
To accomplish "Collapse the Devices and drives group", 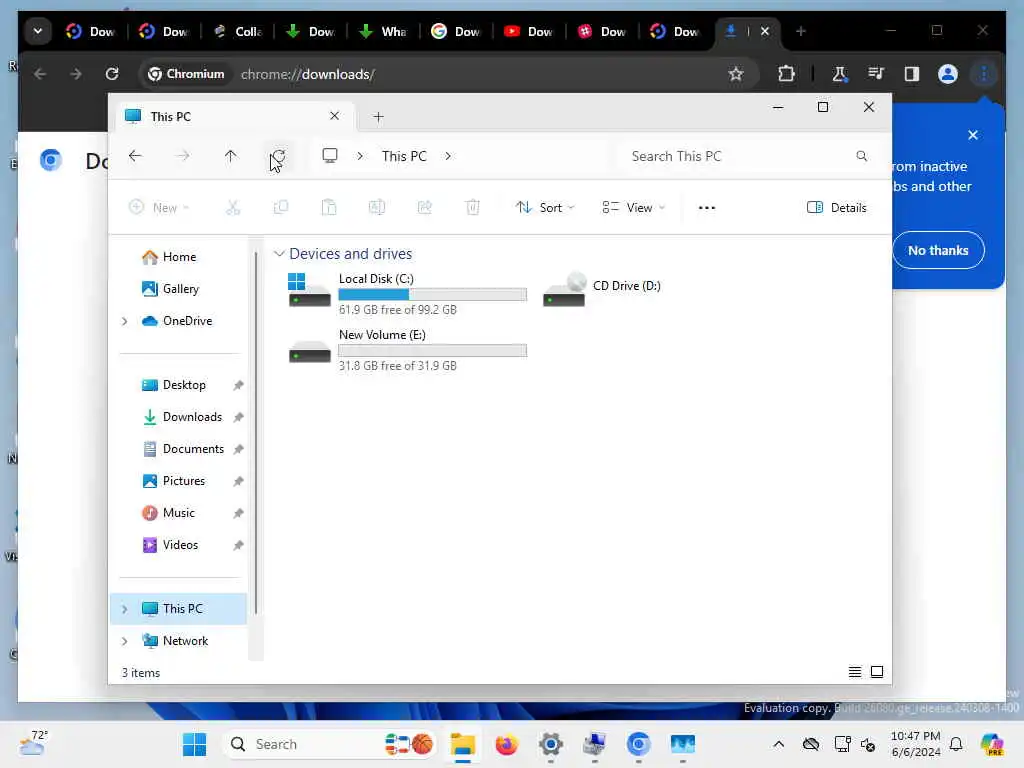I will (x=280, y=253).
